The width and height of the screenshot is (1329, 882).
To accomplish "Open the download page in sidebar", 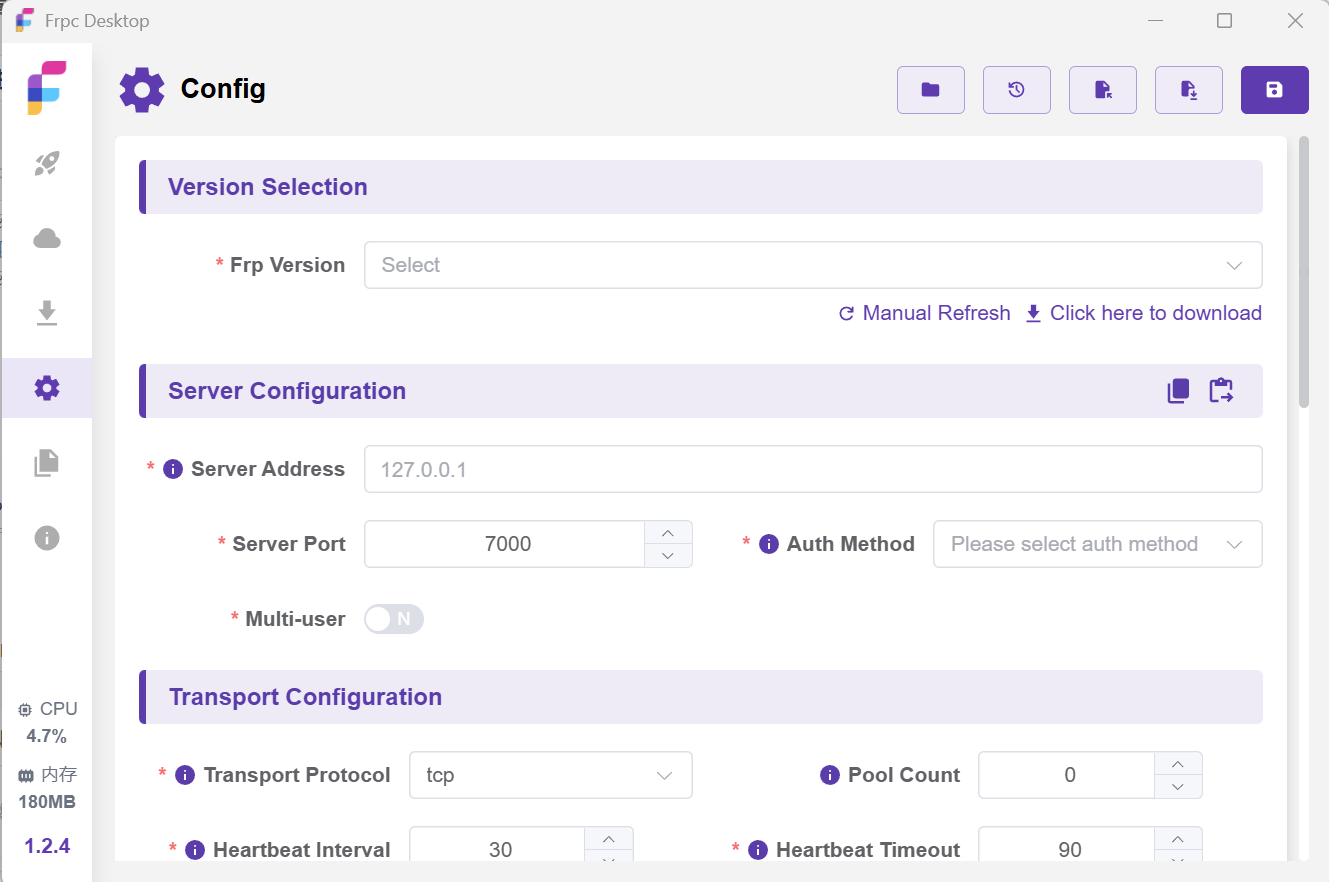I will [x=47, y=313].
